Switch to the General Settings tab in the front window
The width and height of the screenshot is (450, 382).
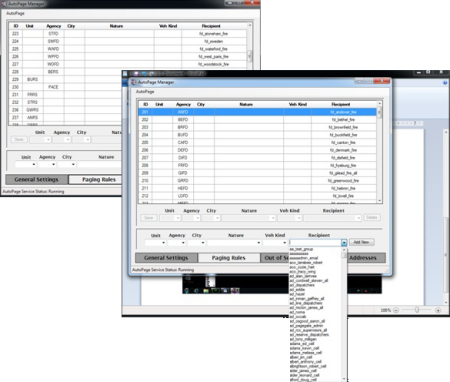click(166, 258)
